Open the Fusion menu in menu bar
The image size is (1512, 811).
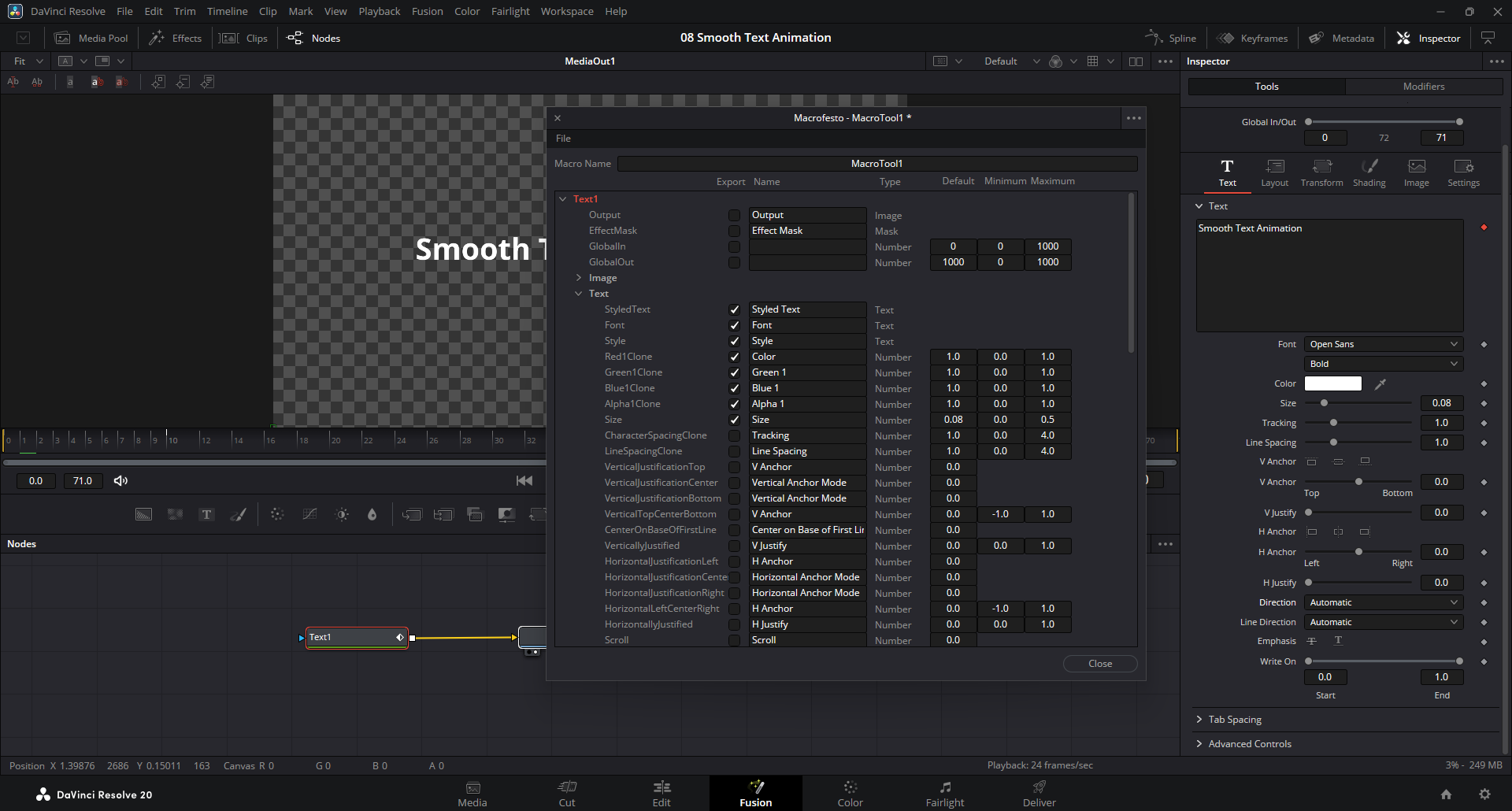tap(427, 11)
